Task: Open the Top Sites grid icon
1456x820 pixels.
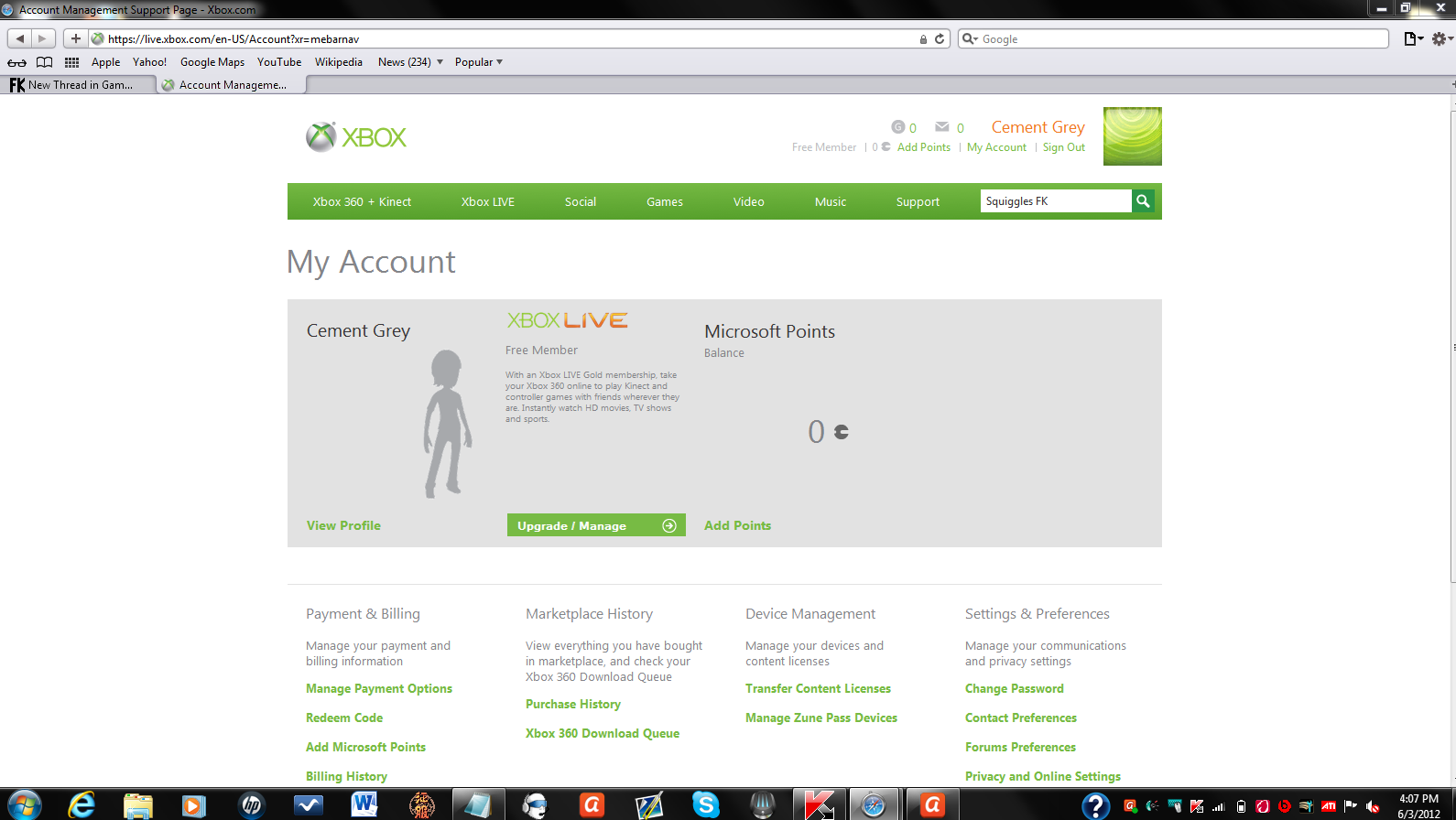Action: pyautogui.click(x=71, y=62)
